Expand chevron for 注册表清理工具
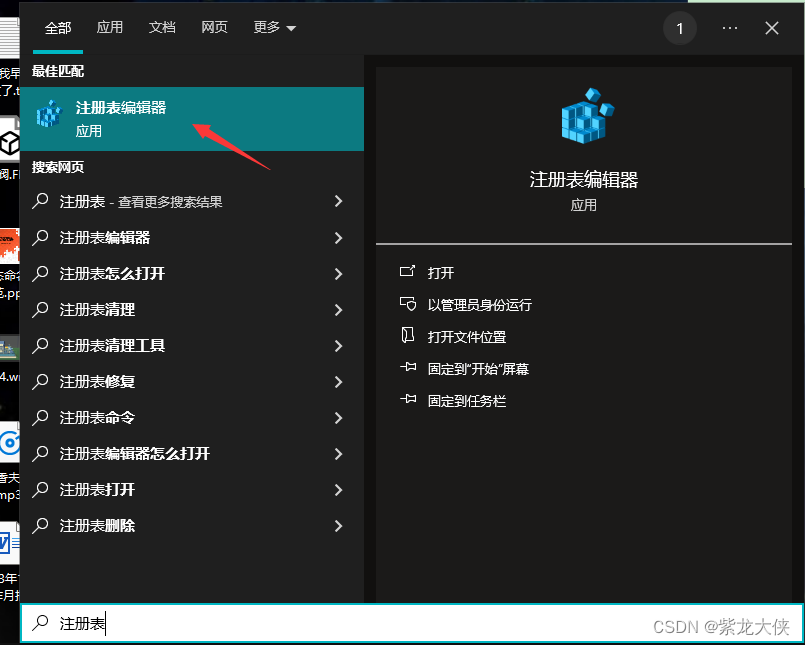Screen dimensions: 805x645 (x=338, y=346)
